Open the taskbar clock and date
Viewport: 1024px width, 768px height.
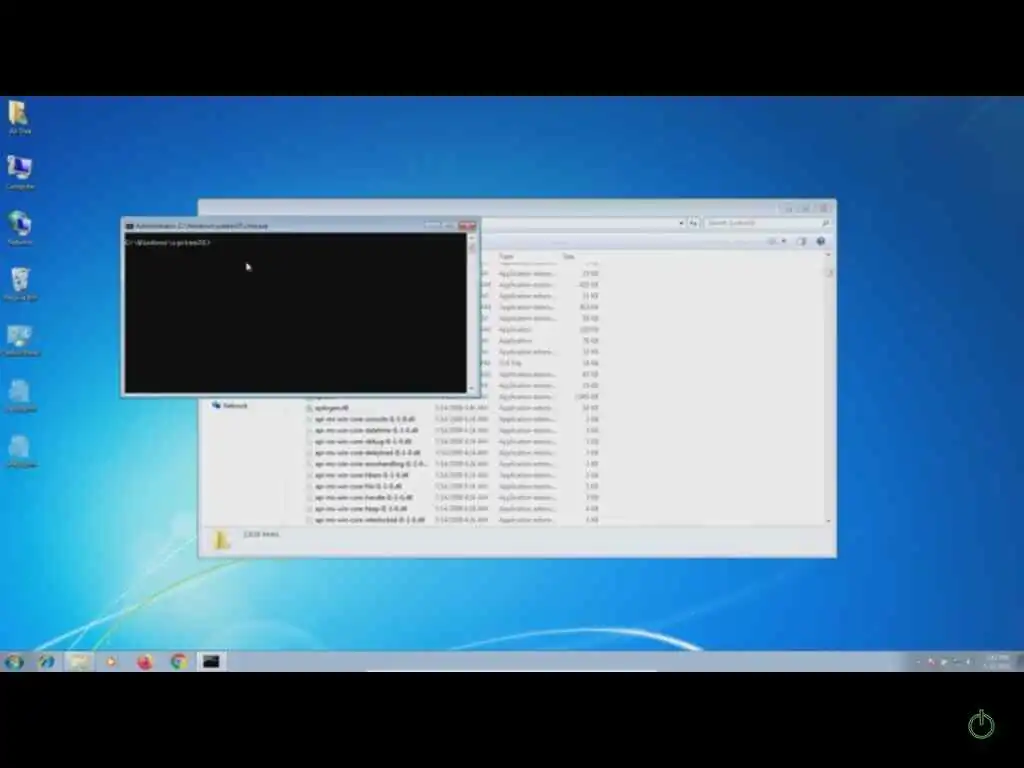tap(997, 662)
